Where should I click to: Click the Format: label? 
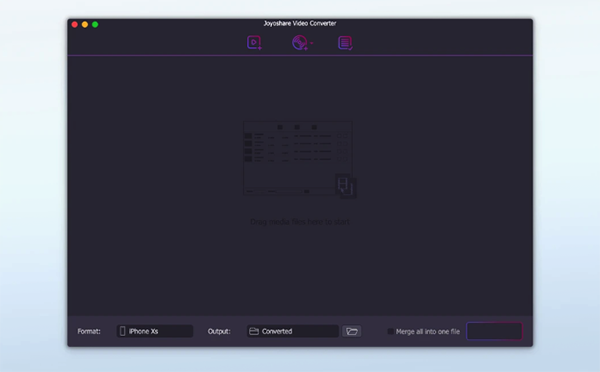click(x=89, y=331)
